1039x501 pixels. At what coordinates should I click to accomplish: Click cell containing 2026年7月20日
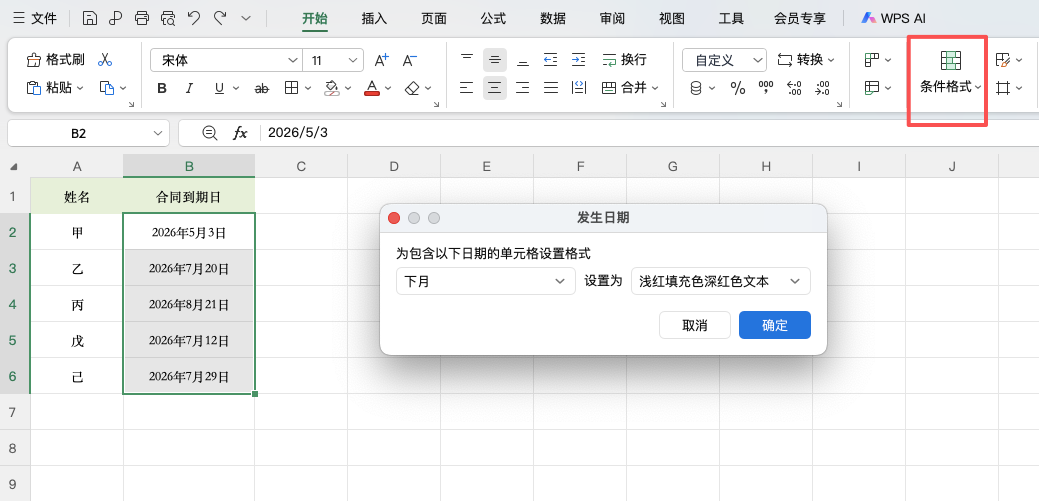189,268
